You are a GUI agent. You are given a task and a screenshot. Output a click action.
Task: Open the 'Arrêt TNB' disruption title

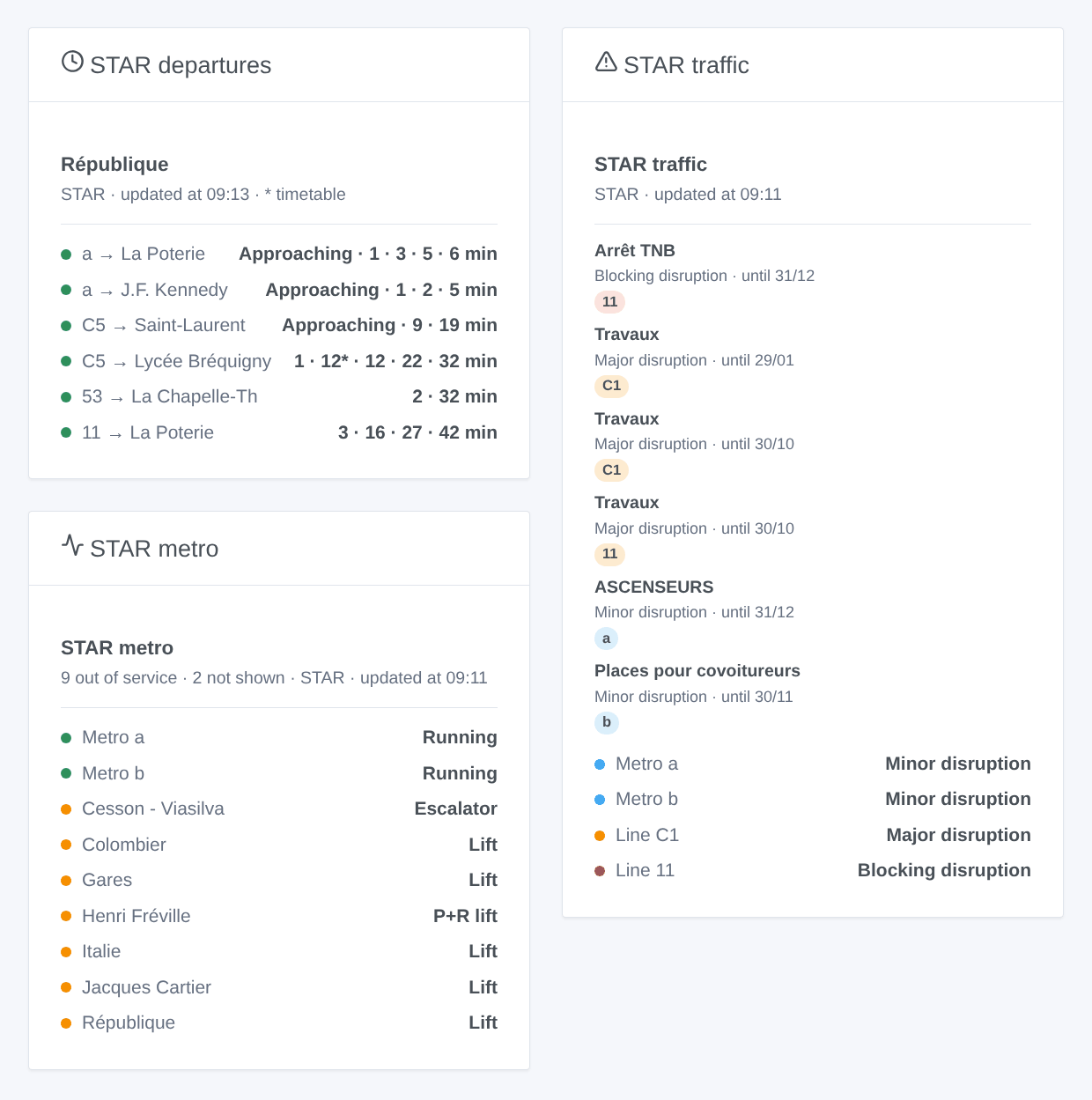(635, 251)
